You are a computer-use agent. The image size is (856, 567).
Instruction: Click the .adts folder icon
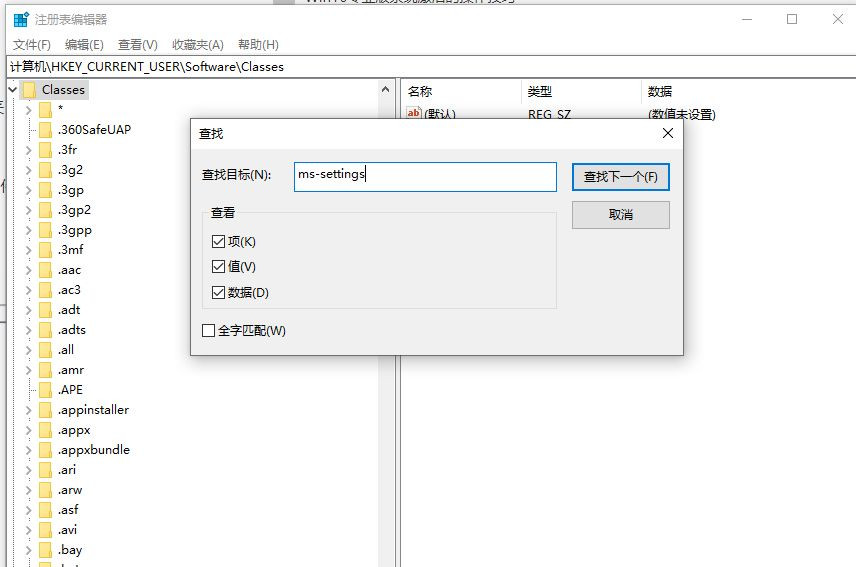point(46,330)
